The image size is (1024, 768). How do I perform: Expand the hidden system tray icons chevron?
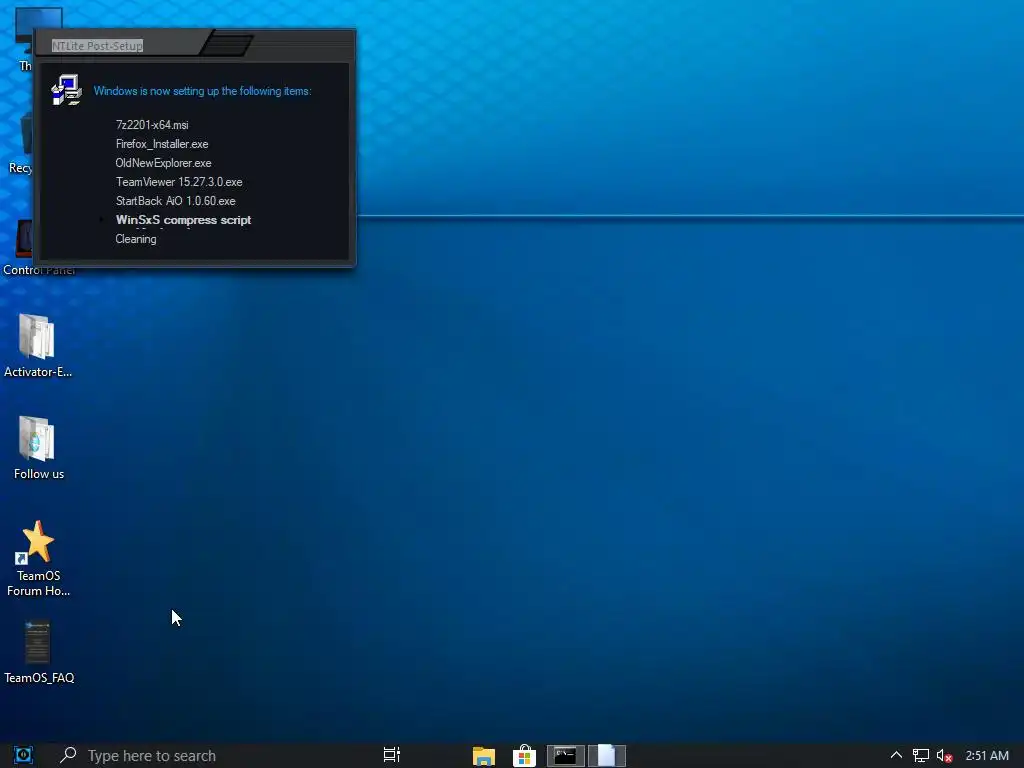pyautogui.click(x=896, y=755)
